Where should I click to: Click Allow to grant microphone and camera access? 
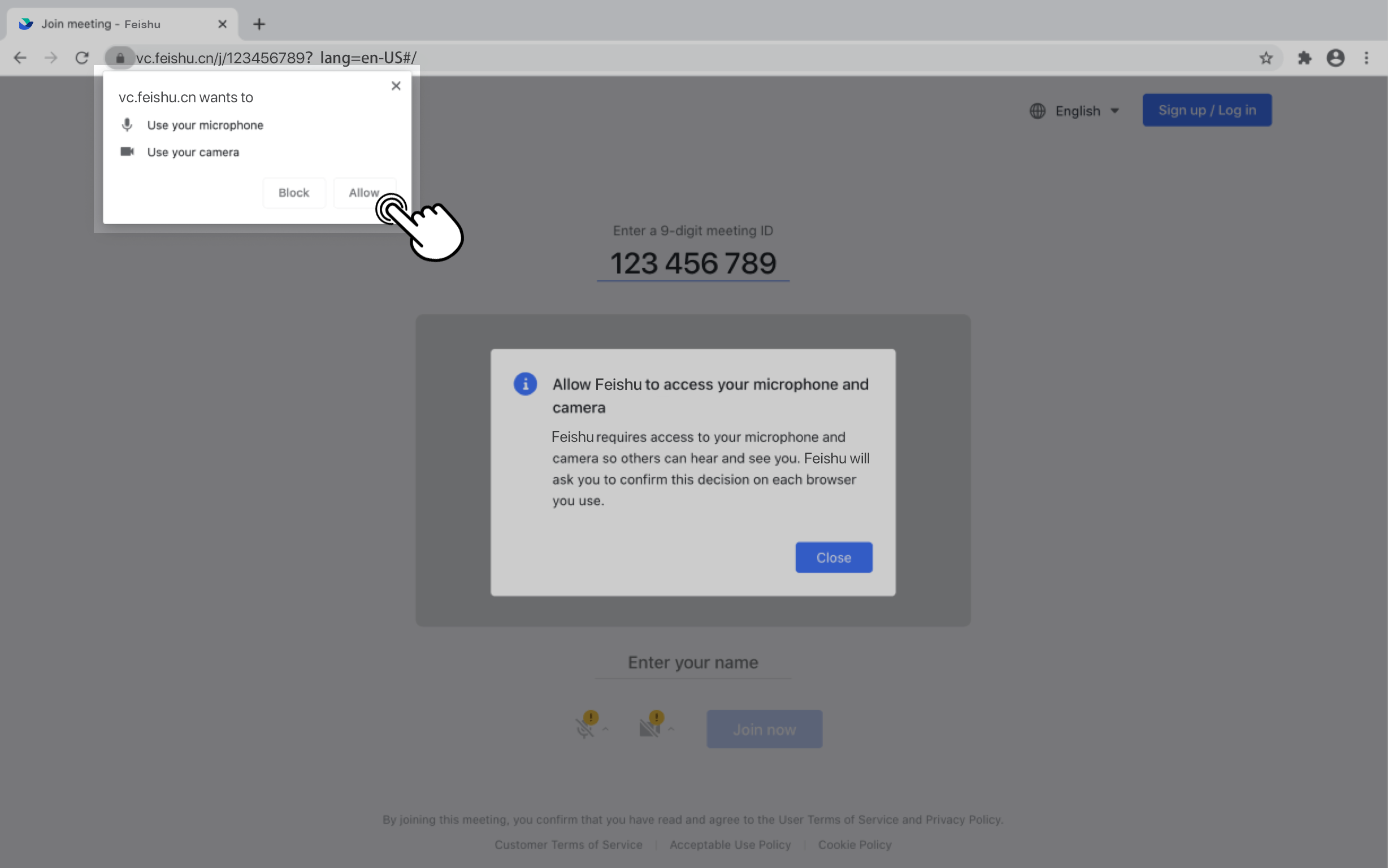point(364,192)
